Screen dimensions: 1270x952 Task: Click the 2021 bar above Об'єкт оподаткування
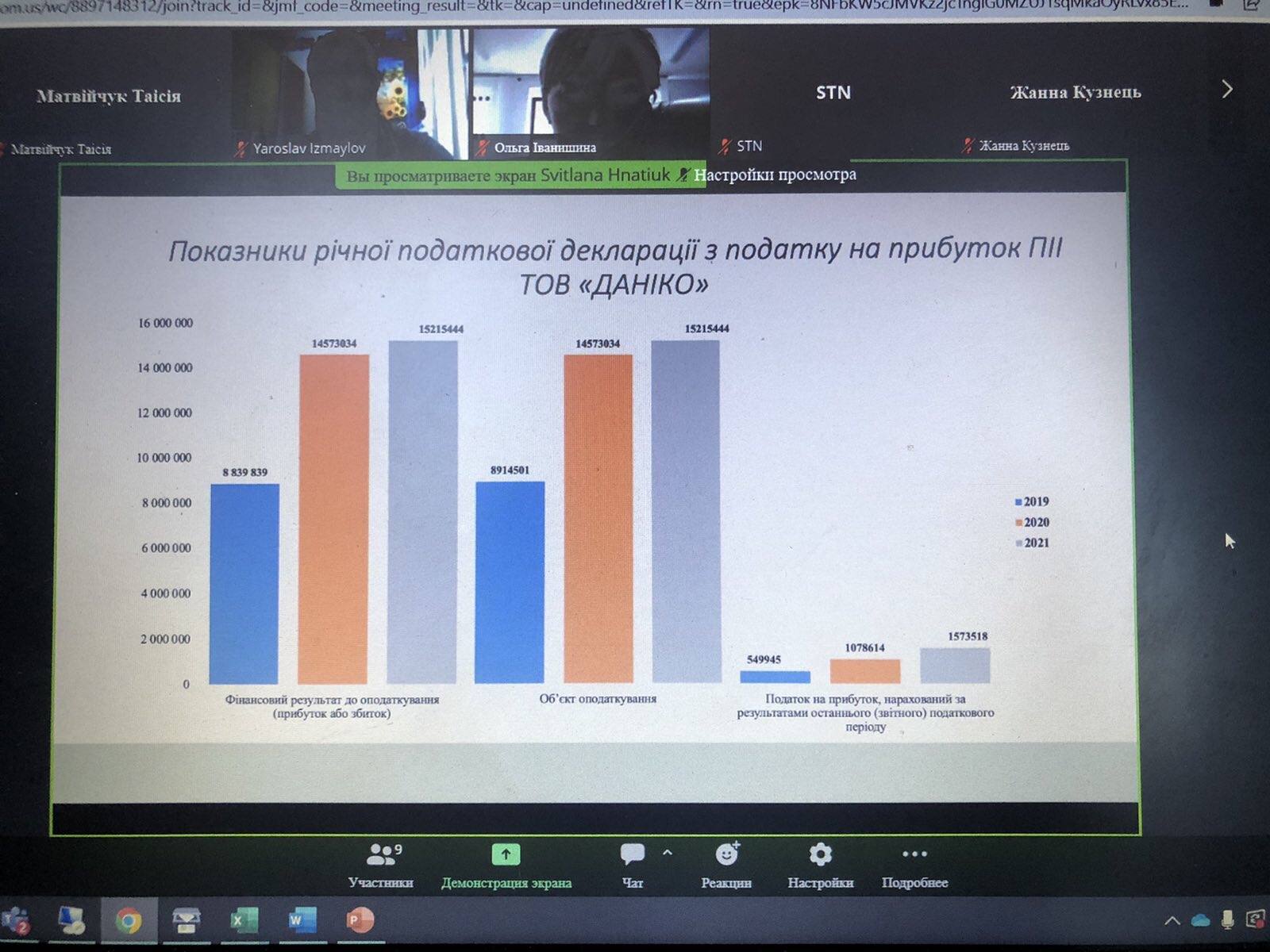pyautogui.click(x=686, y=512)
